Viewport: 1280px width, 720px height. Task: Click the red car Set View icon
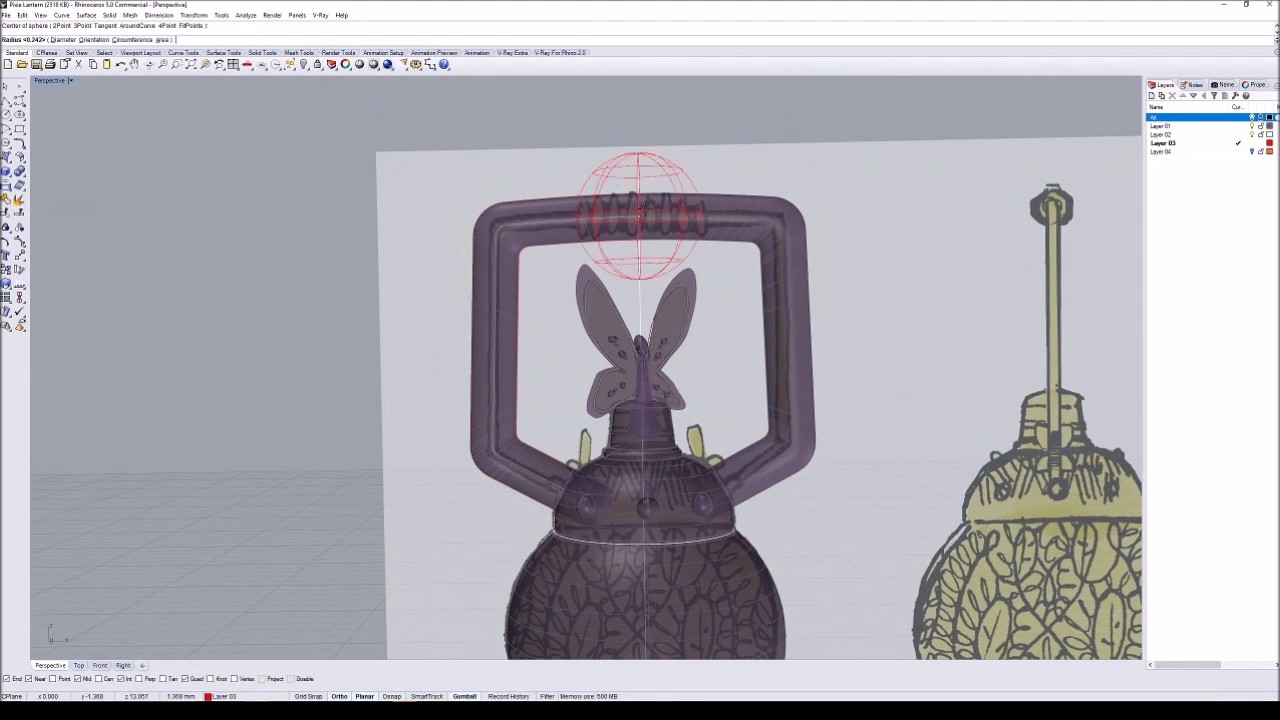247,64
